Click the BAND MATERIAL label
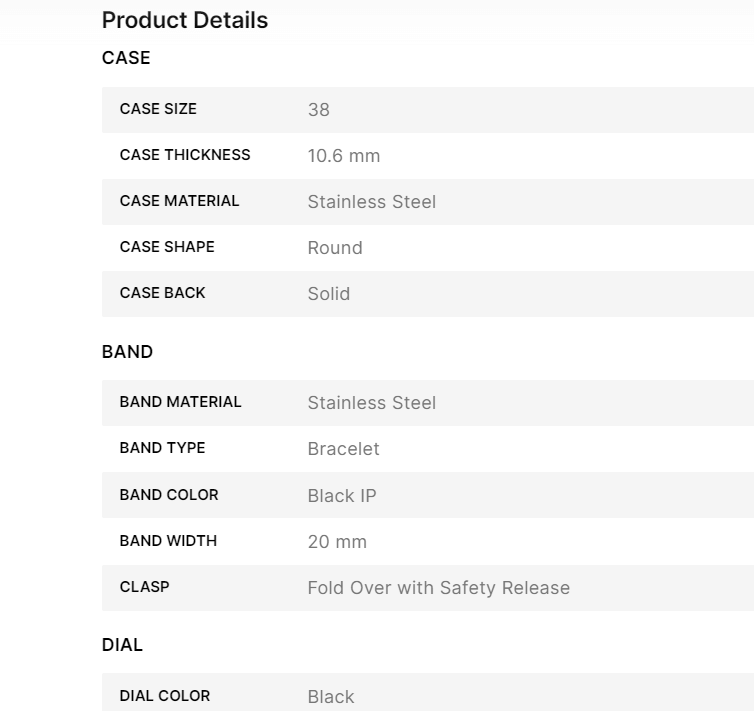The height and width of the screenshot is (711, 754). [180, 402]
